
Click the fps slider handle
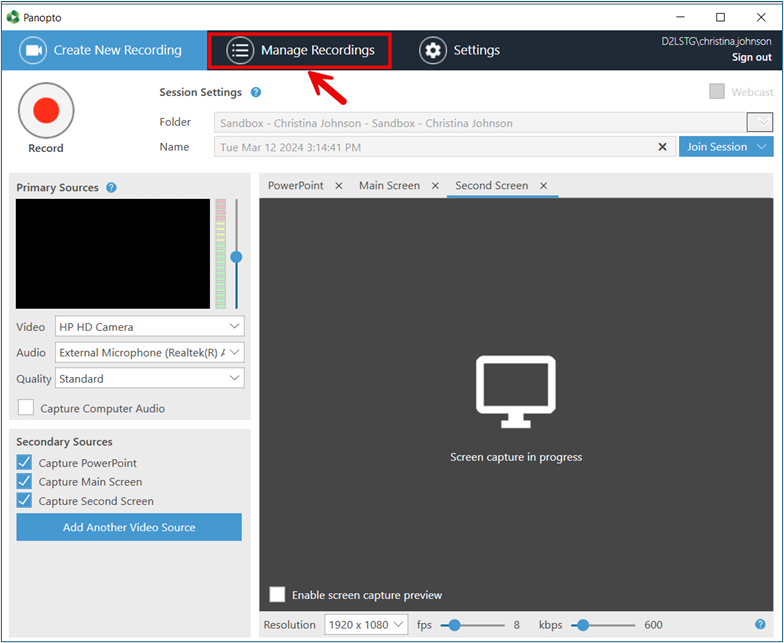click(x=455, y=625)
